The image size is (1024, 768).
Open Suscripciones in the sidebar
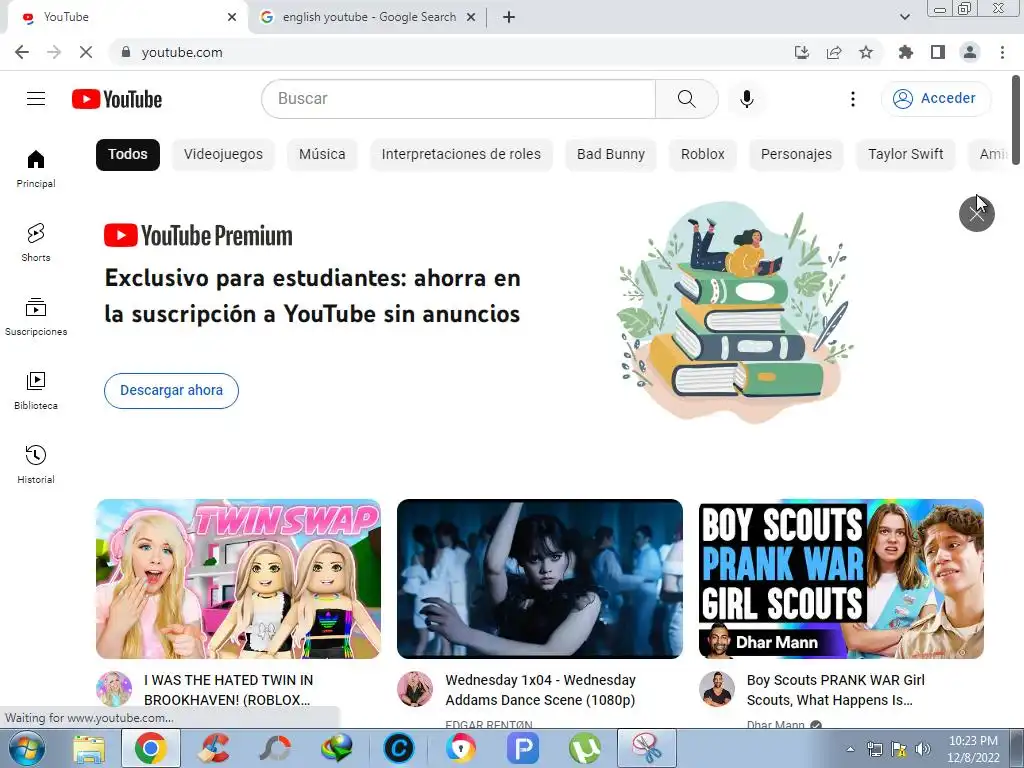click(36, 316)
